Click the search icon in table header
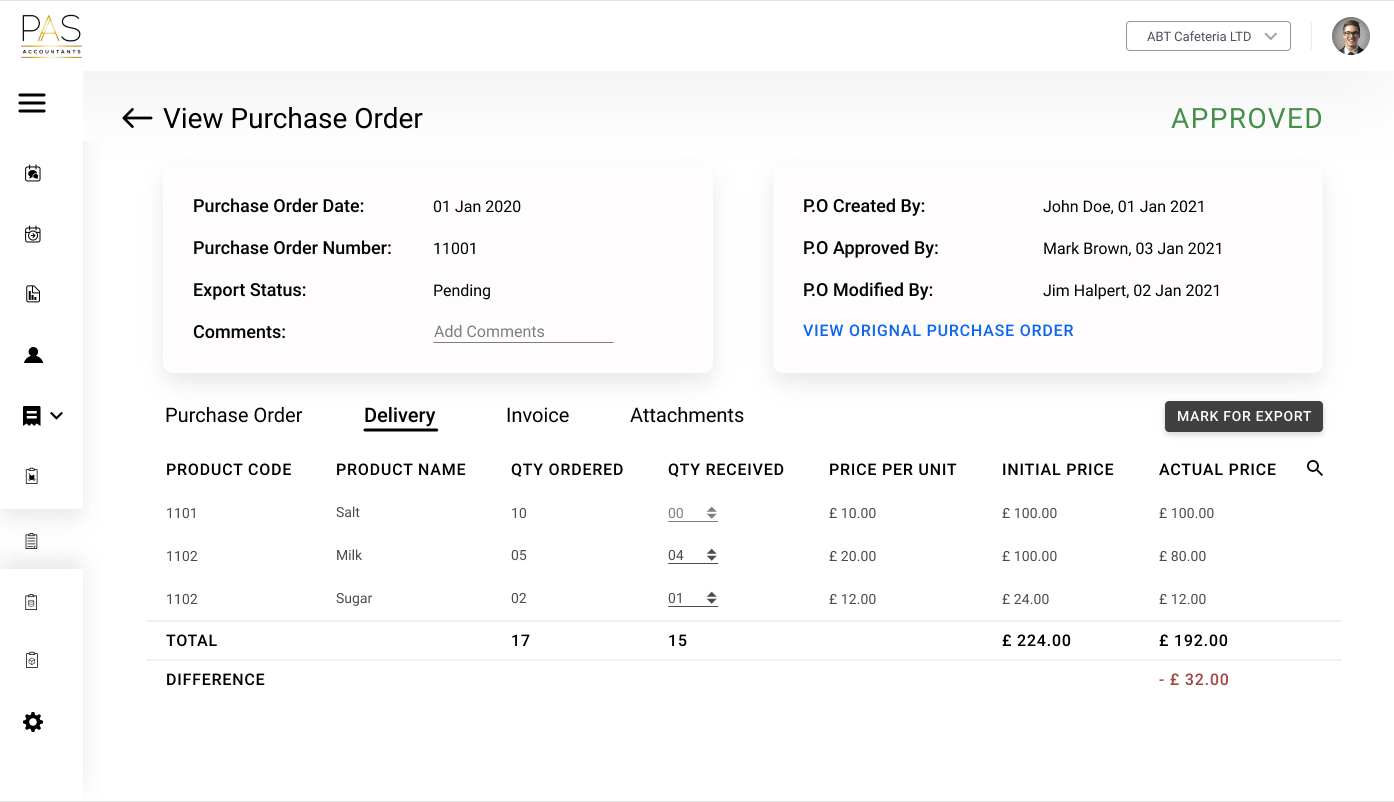 click(x=1315, y=468)
